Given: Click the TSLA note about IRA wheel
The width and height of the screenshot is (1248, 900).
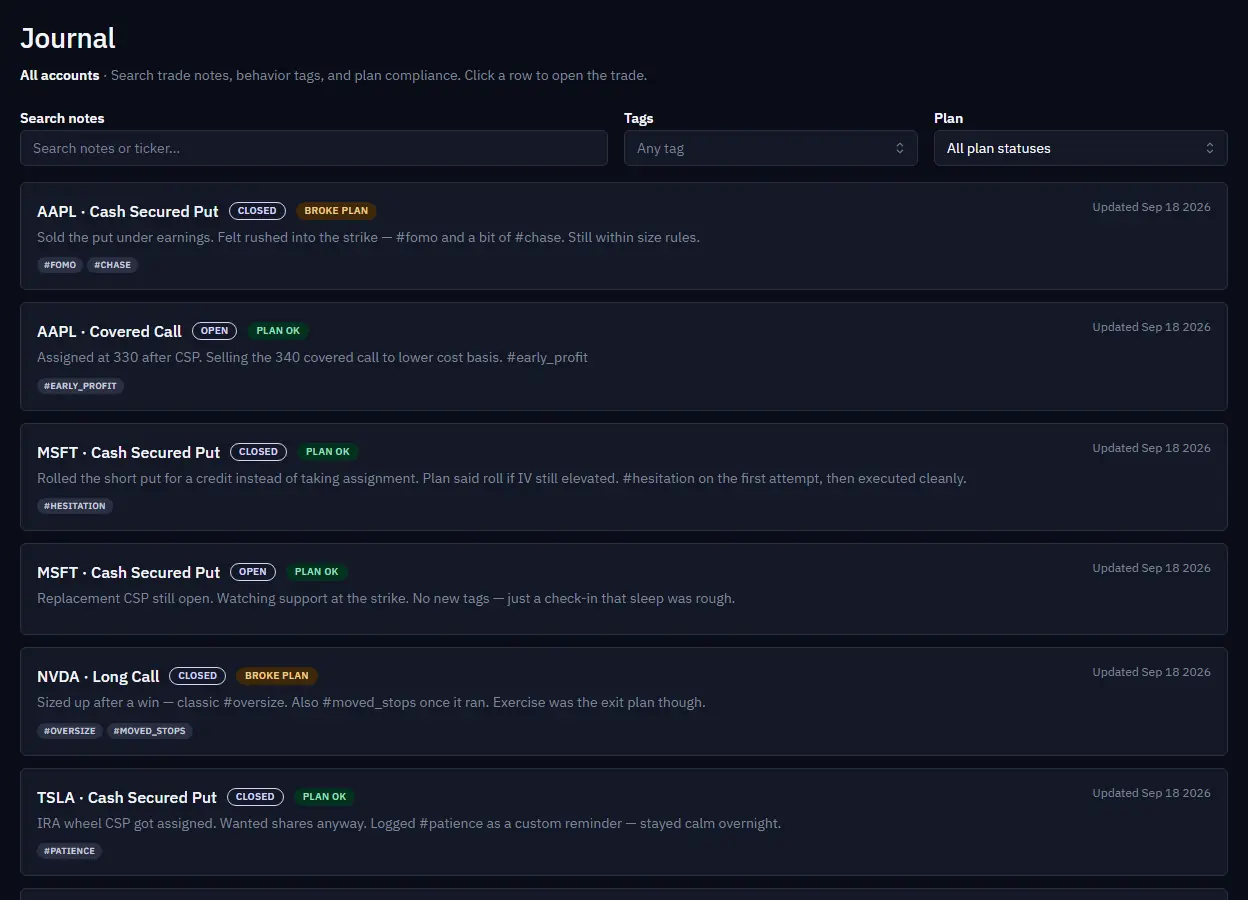Looking at the screenshot, I should click(x=409, y=824).
